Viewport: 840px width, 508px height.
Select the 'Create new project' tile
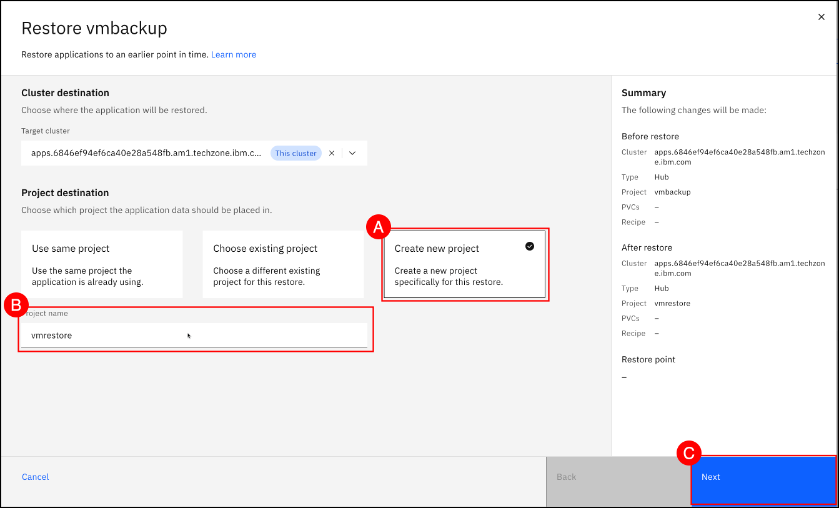coord(463,264)
